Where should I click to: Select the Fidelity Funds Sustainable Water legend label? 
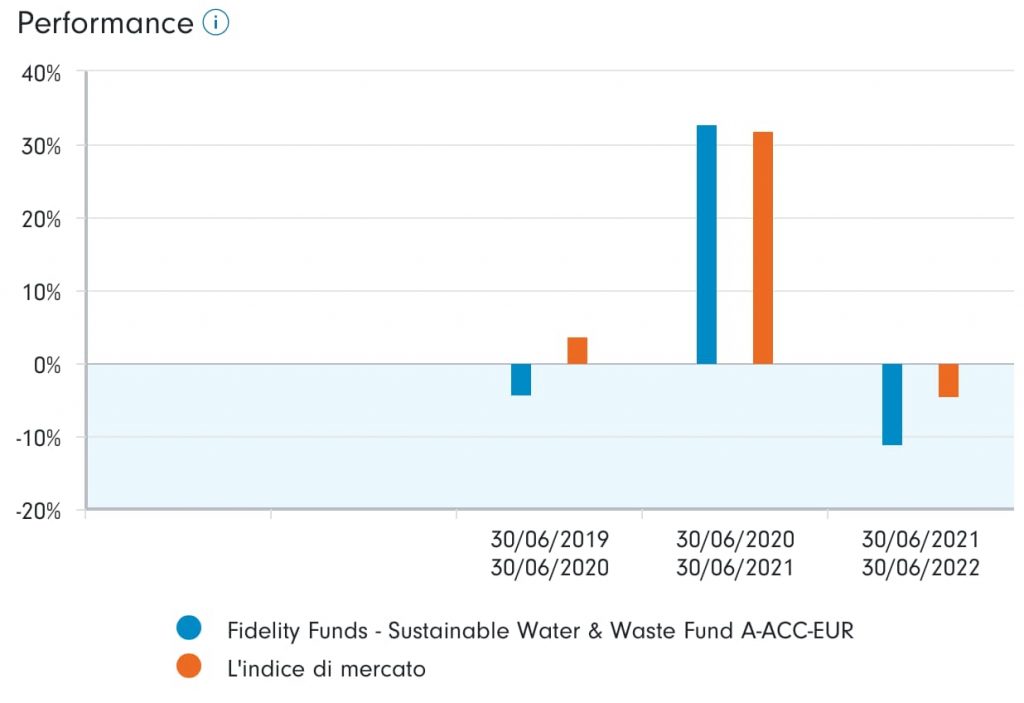[x=540, y=630]
